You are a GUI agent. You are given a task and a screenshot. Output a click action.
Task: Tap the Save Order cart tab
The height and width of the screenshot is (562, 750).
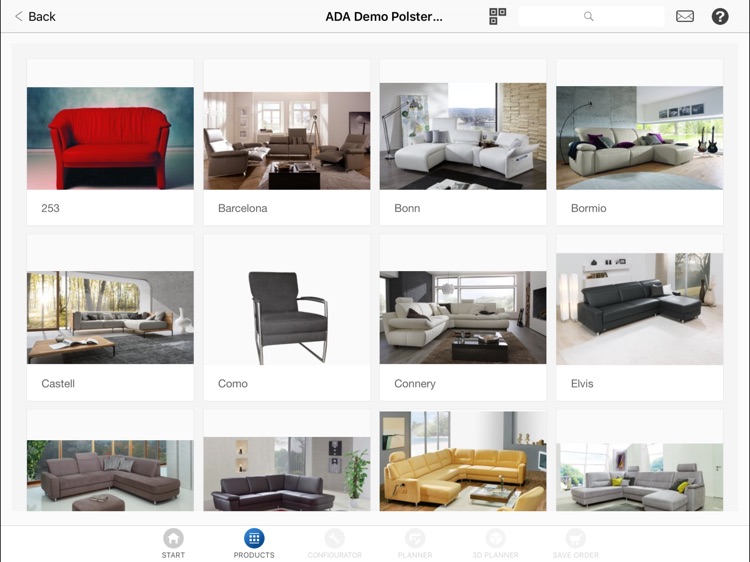[x=575, y=544]
